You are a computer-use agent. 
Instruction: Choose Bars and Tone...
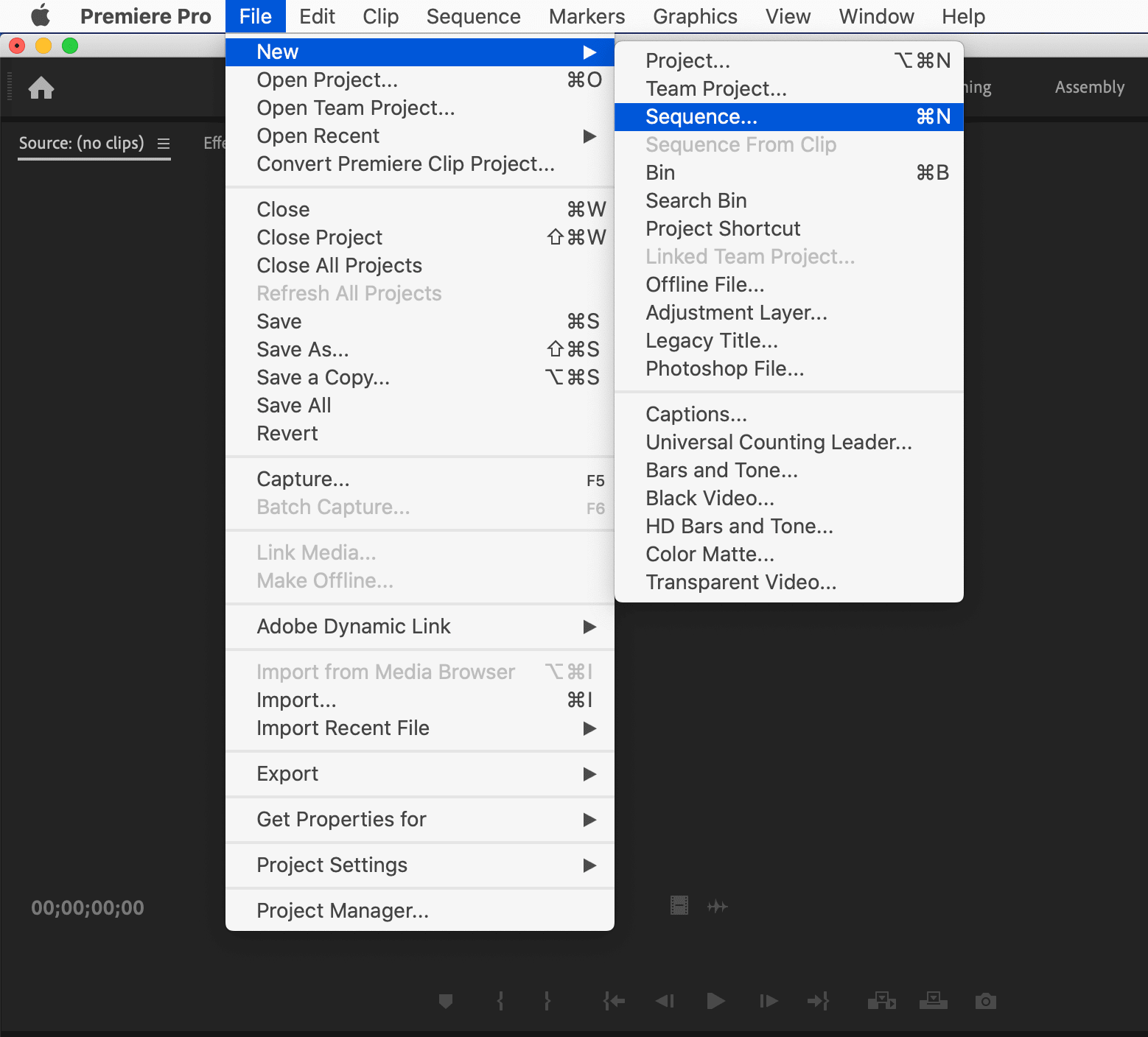coord(789,471)
